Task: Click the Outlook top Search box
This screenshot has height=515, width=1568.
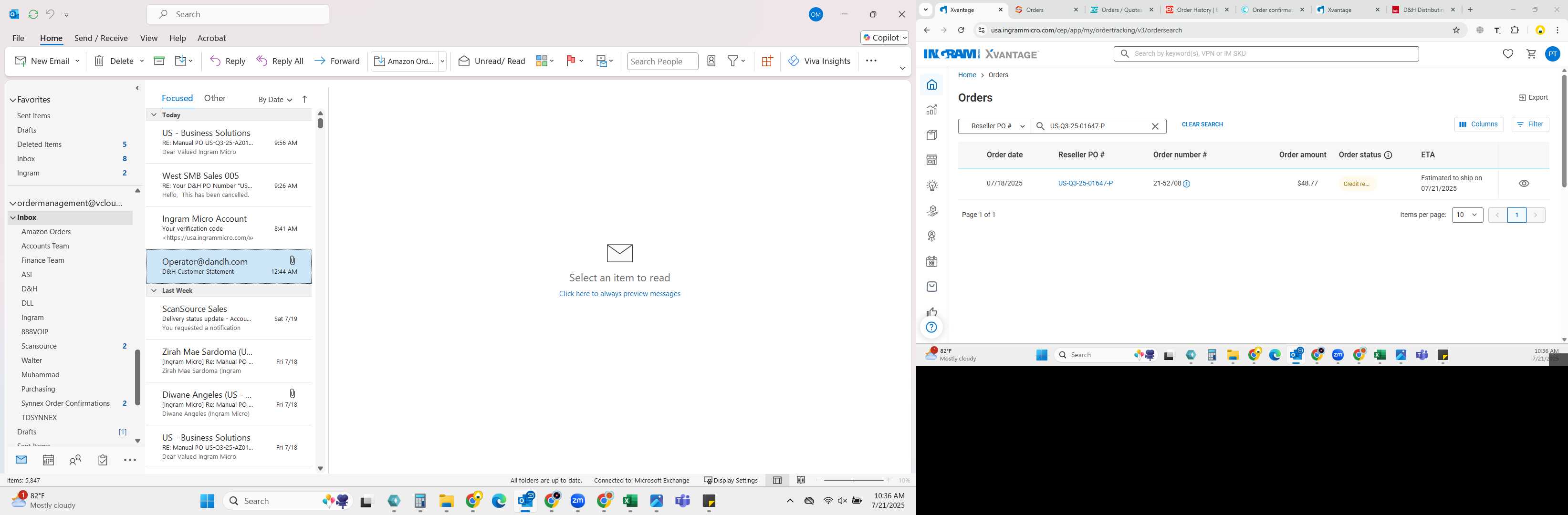Action: (x=238, y=14)
